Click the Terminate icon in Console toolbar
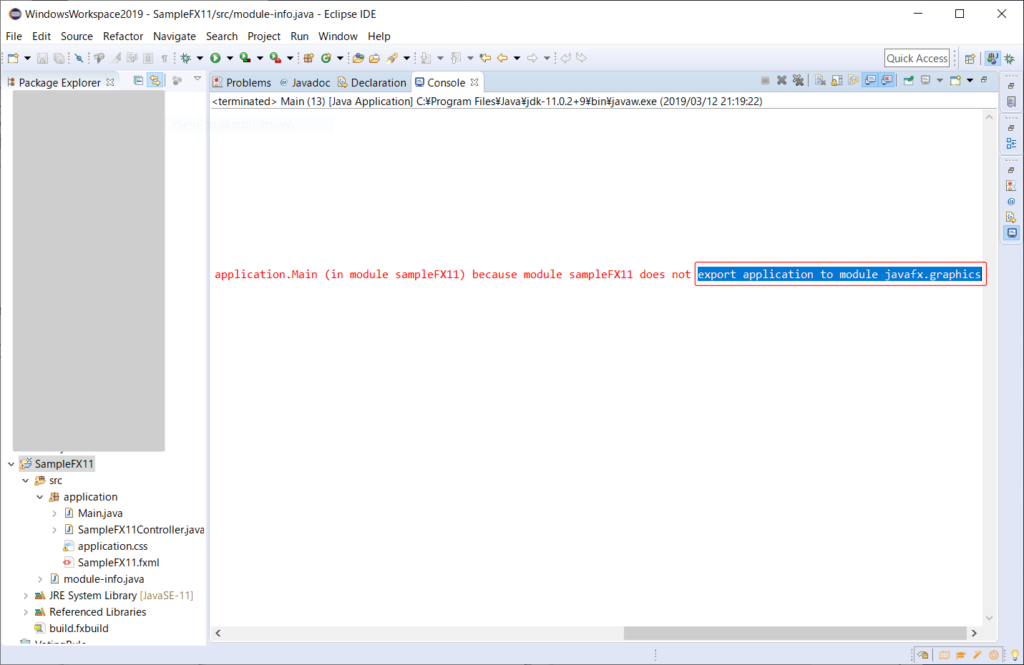This screenshot has width=1024, height=665. click(x=764, y=80)
